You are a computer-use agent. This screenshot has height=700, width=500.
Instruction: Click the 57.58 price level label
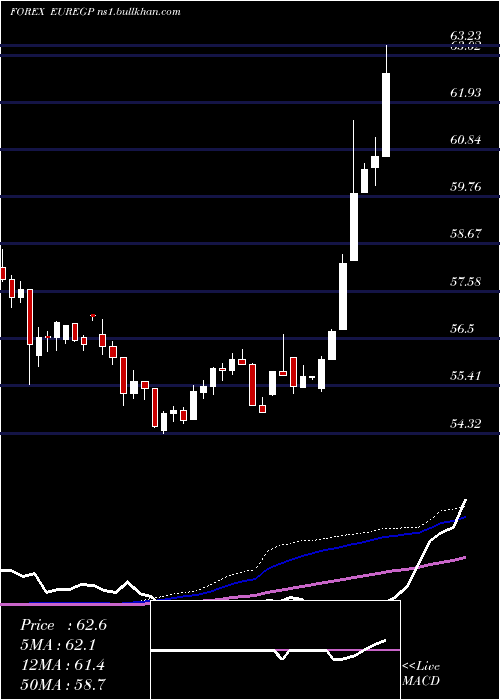point(466,282)
